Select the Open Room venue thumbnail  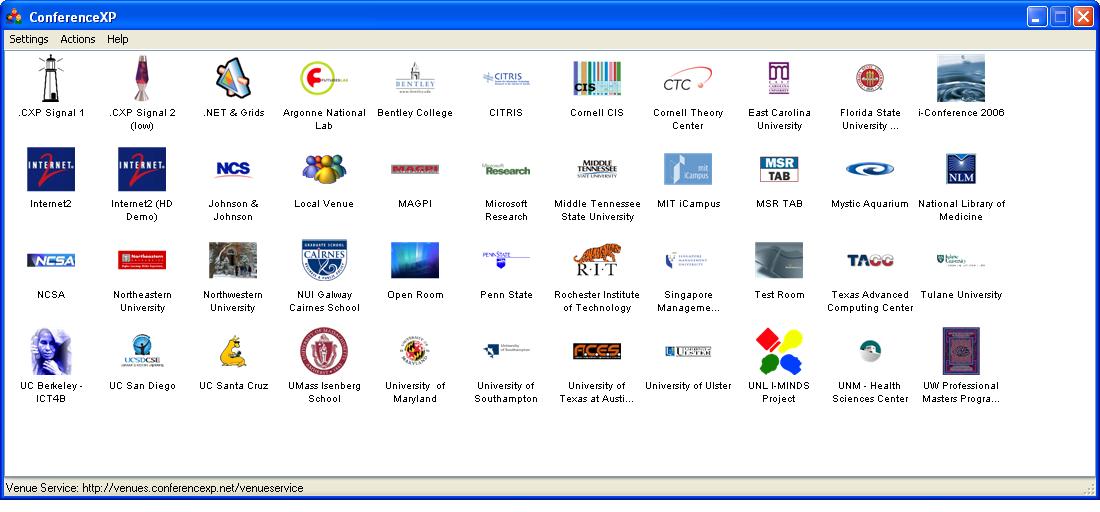[415, 260]
